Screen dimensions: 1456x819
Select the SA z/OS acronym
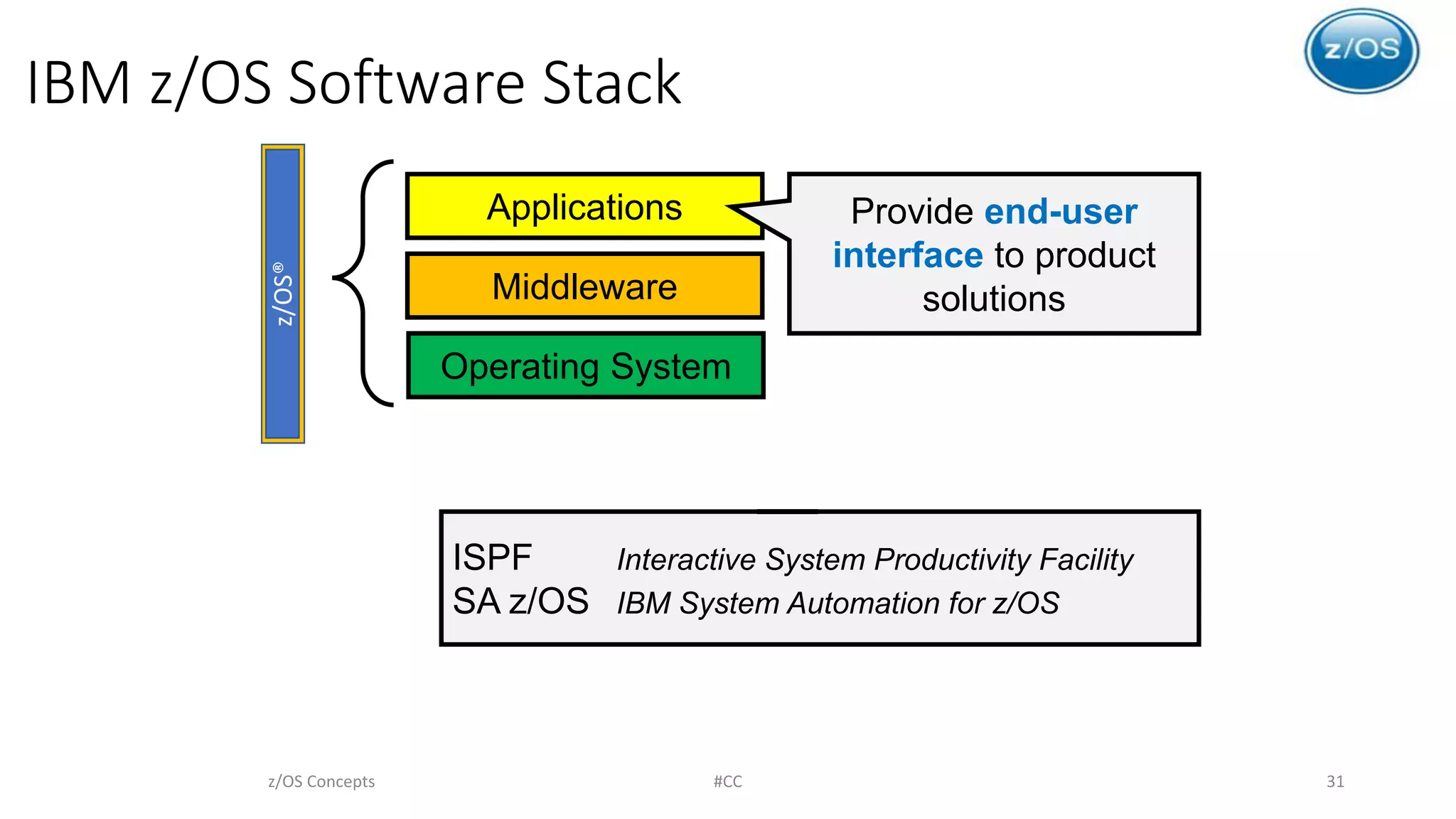coord(520,601)
